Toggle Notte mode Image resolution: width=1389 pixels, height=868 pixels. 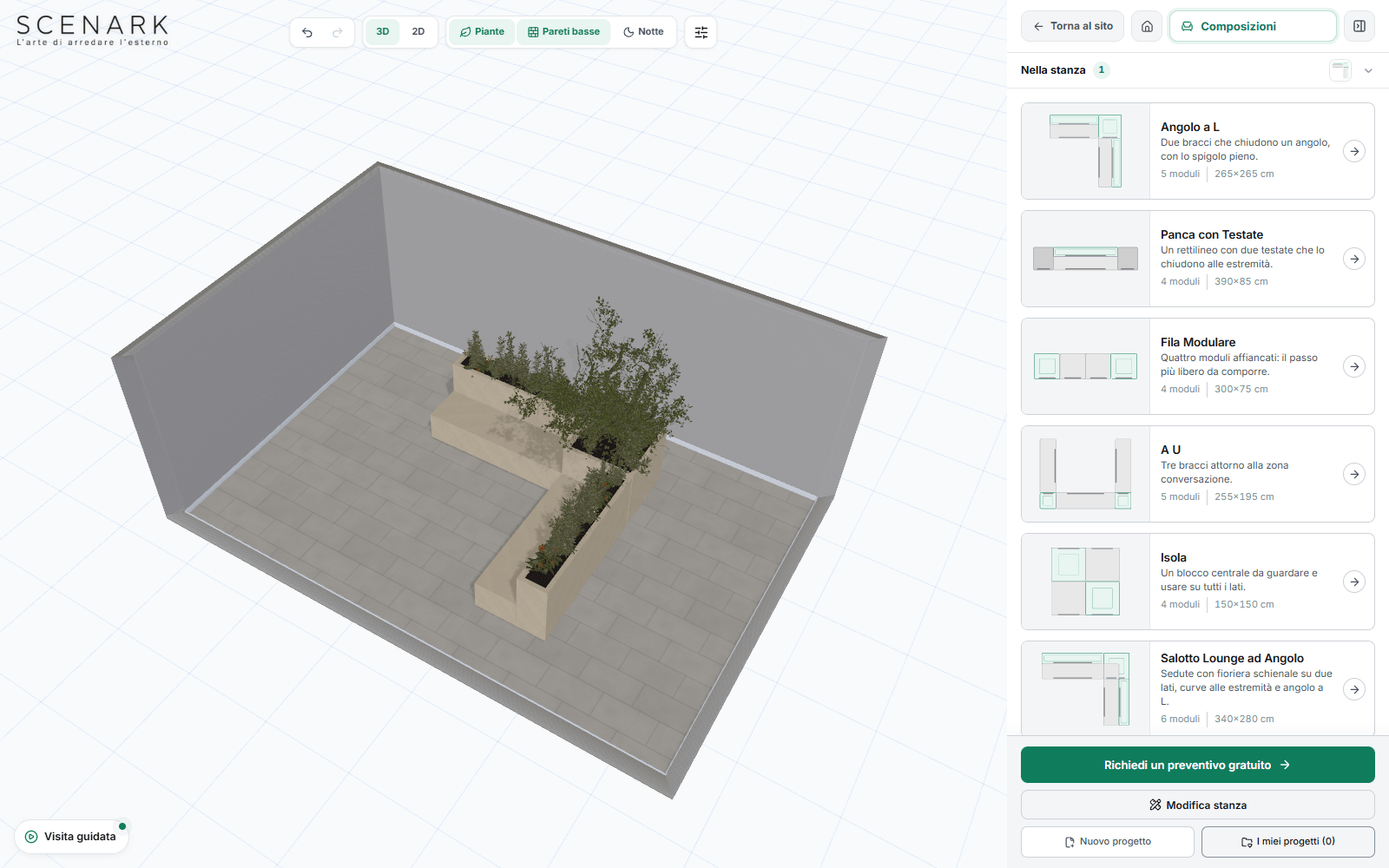tap(643, 32)
